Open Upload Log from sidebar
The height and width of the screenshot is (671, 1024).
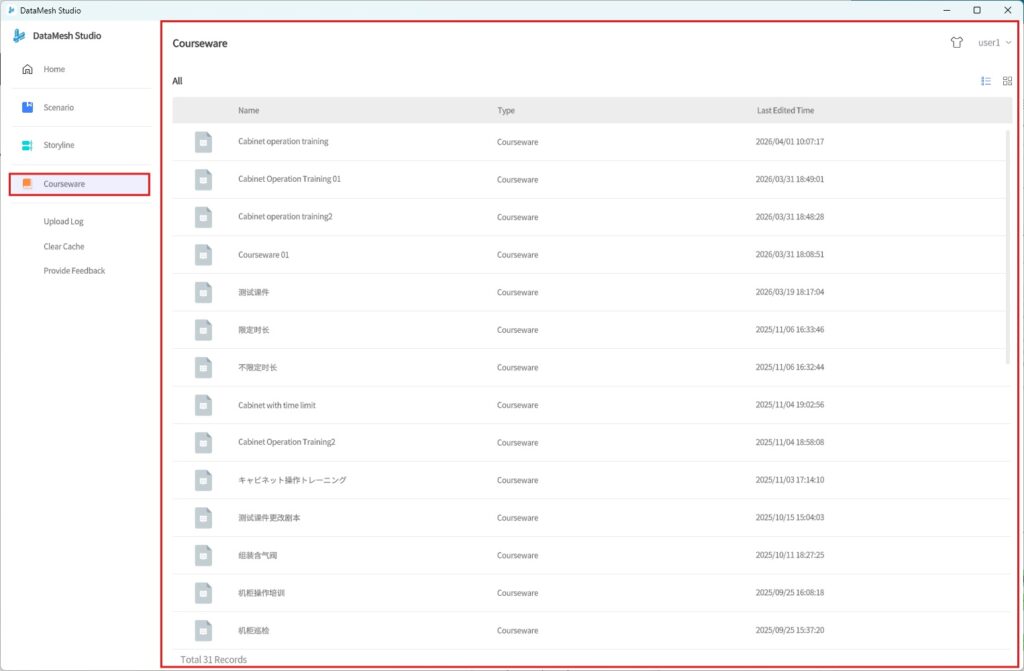pos(63,221)
